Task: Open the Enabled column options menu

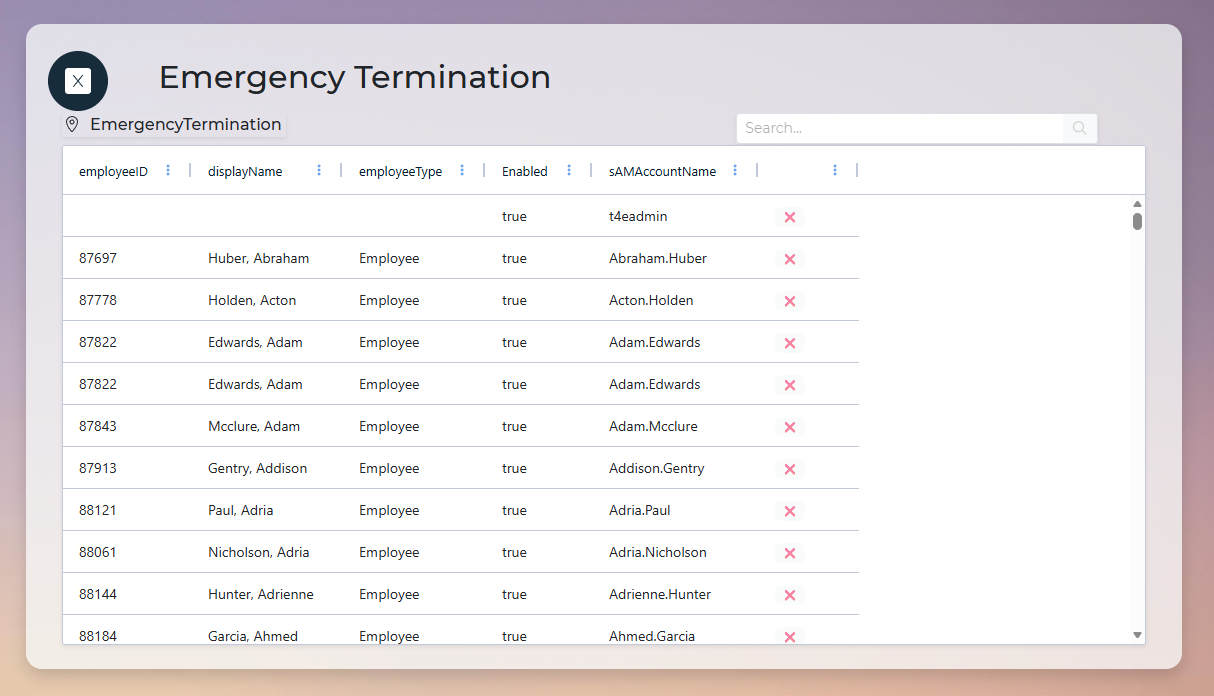Action: tap(568, 170)
